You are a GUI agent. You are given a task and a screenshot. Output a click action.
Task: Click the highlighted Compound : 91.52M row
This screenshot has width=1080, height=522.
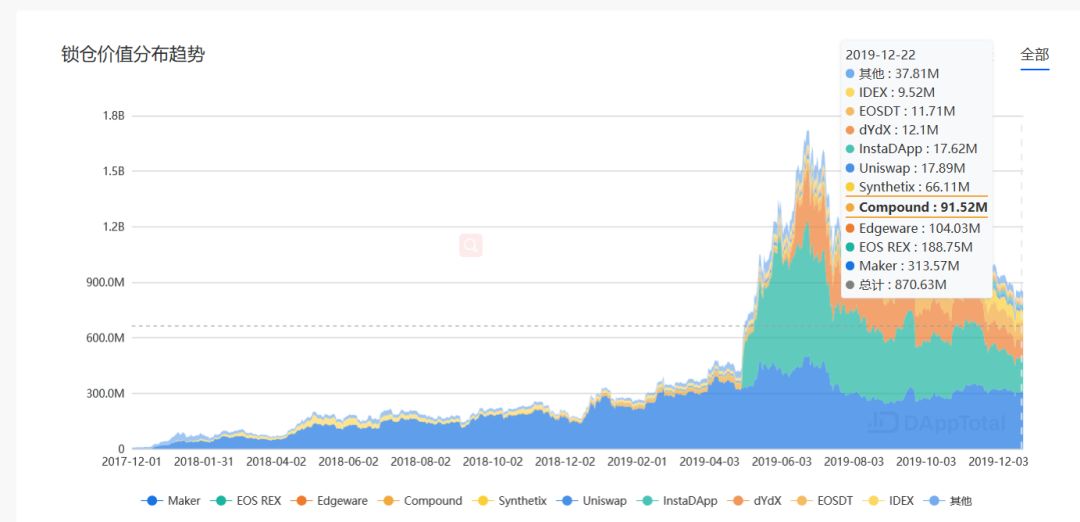tap(917, 207)
